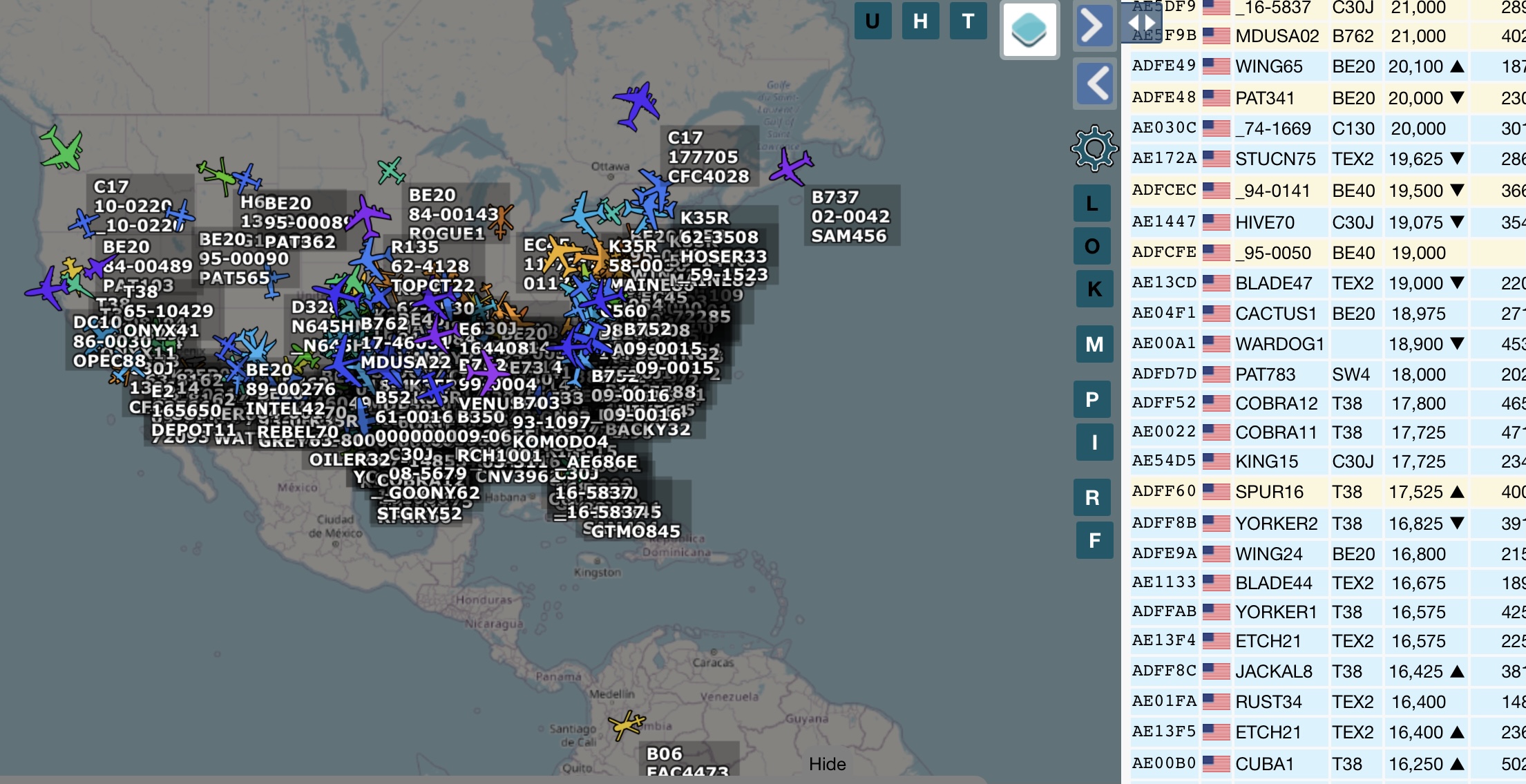Click the orange aircraft beside BE20 84-00143
The width and height of the screenshot is (1526, 784).
(501, 221)
